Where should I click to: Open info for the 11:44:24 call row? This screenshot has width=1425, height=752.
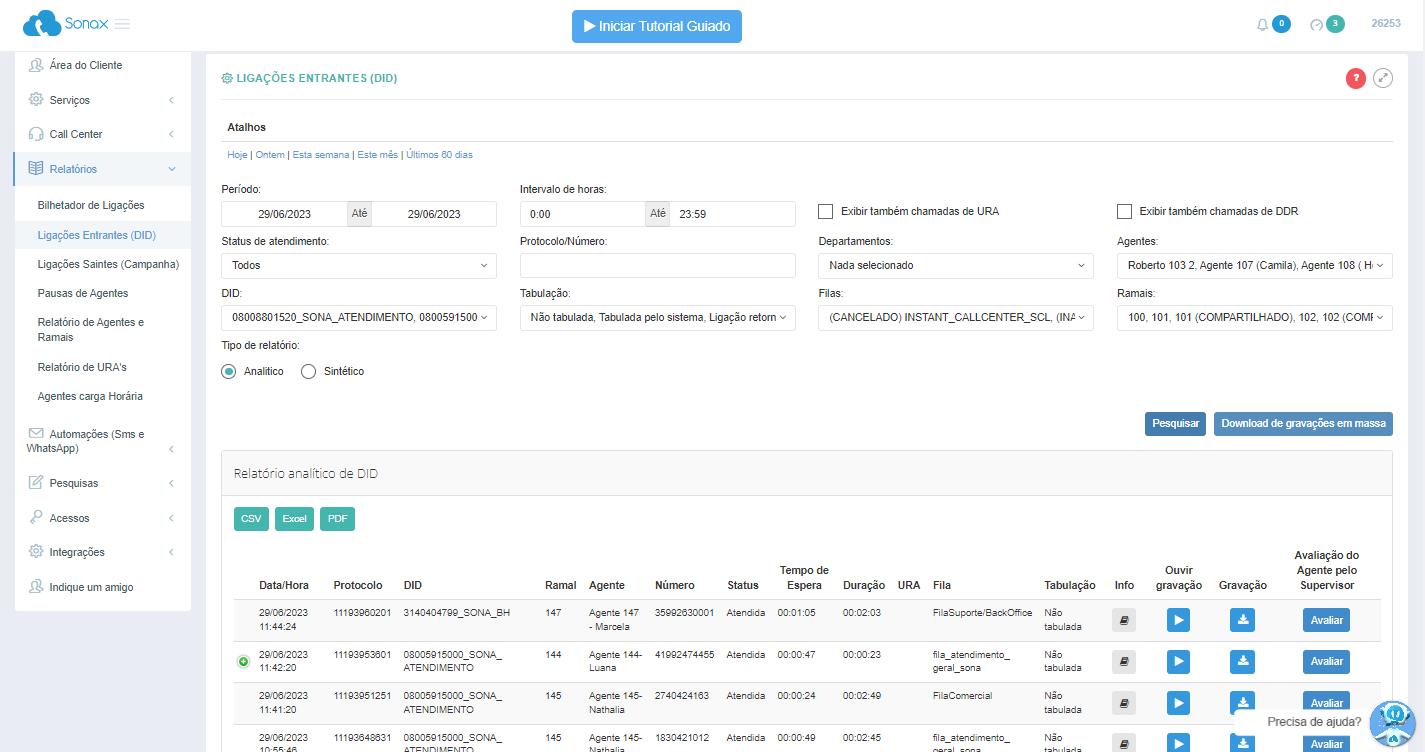click(1124, 620)
